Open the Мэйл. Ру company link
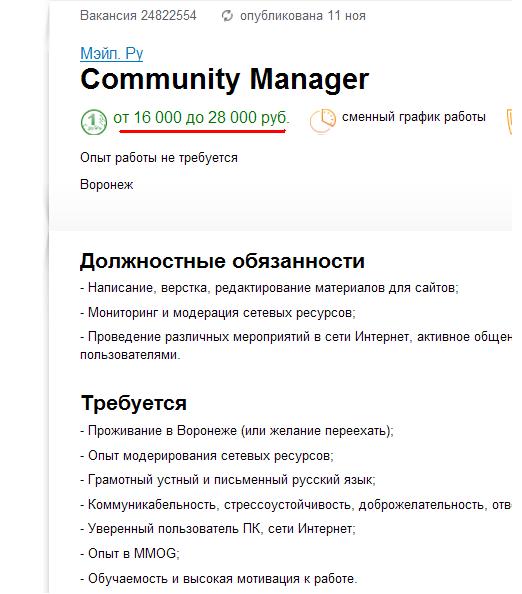Screen dimensions: 522x594 click(x=111, y=53)
